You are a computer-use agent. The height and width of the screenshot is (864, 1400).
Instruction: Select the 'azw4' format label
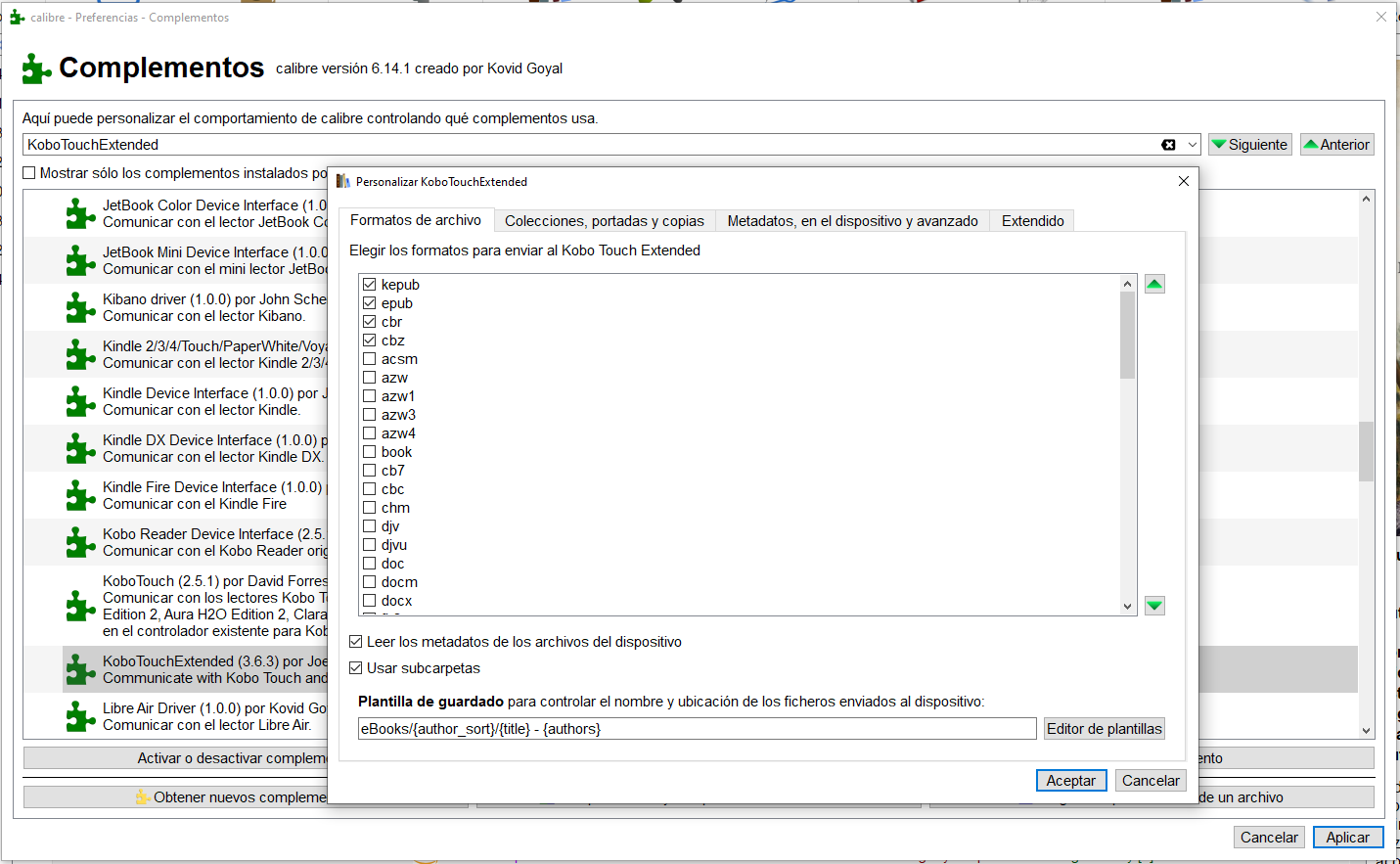click(x=398, y=433)
